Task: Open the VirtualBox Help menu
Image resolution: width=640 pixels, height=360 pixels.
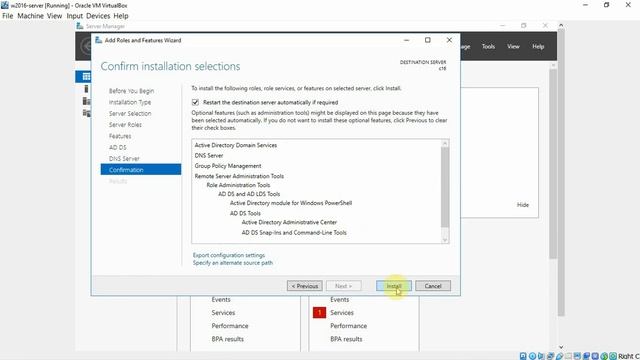Action: tap(121, 16)
